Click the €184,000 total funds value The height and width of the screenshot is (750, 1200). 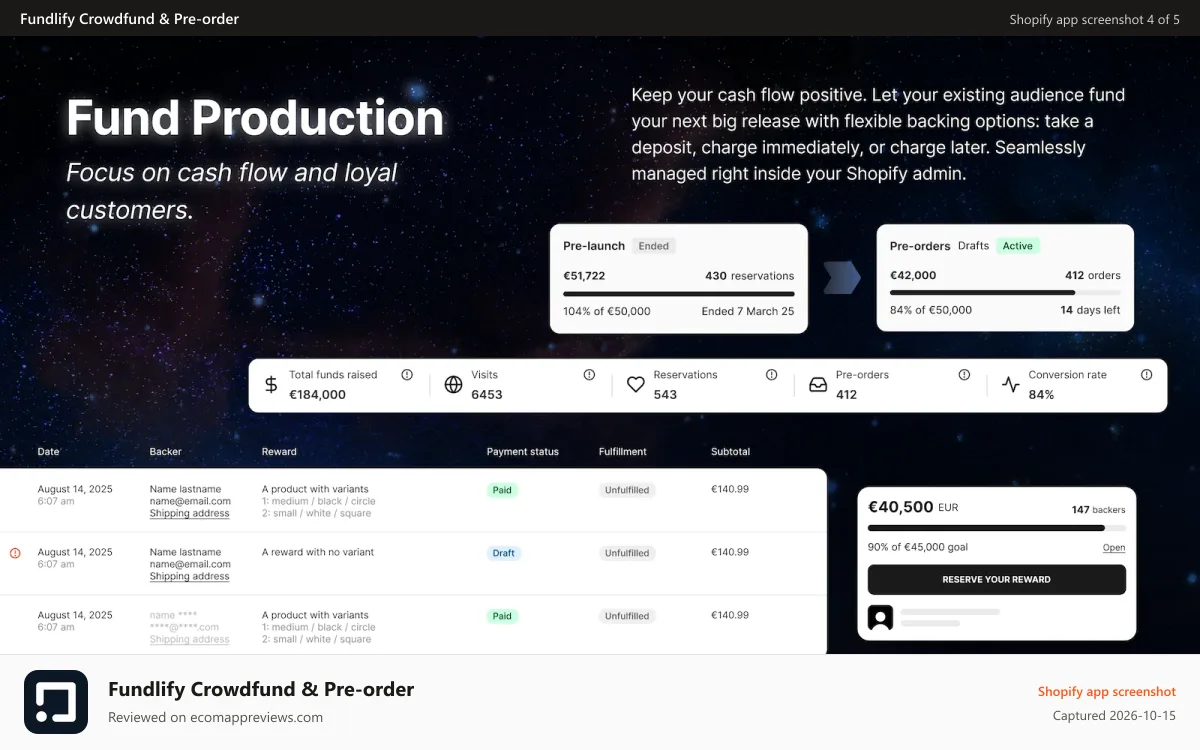pos(317,395)
